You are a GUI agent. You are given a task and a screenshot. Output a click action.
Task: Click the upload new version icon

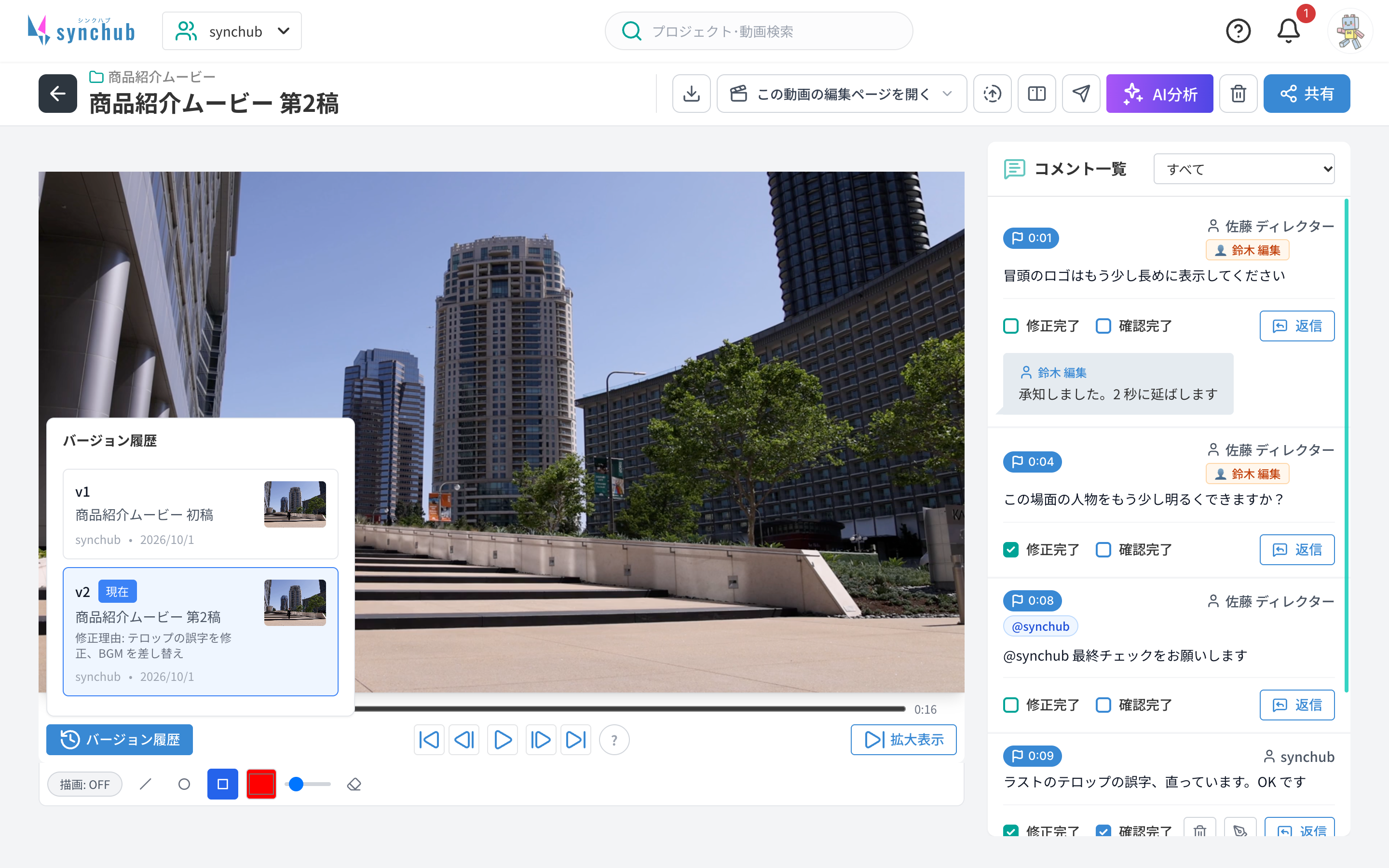pyautogui.click(x=993, y=94)
